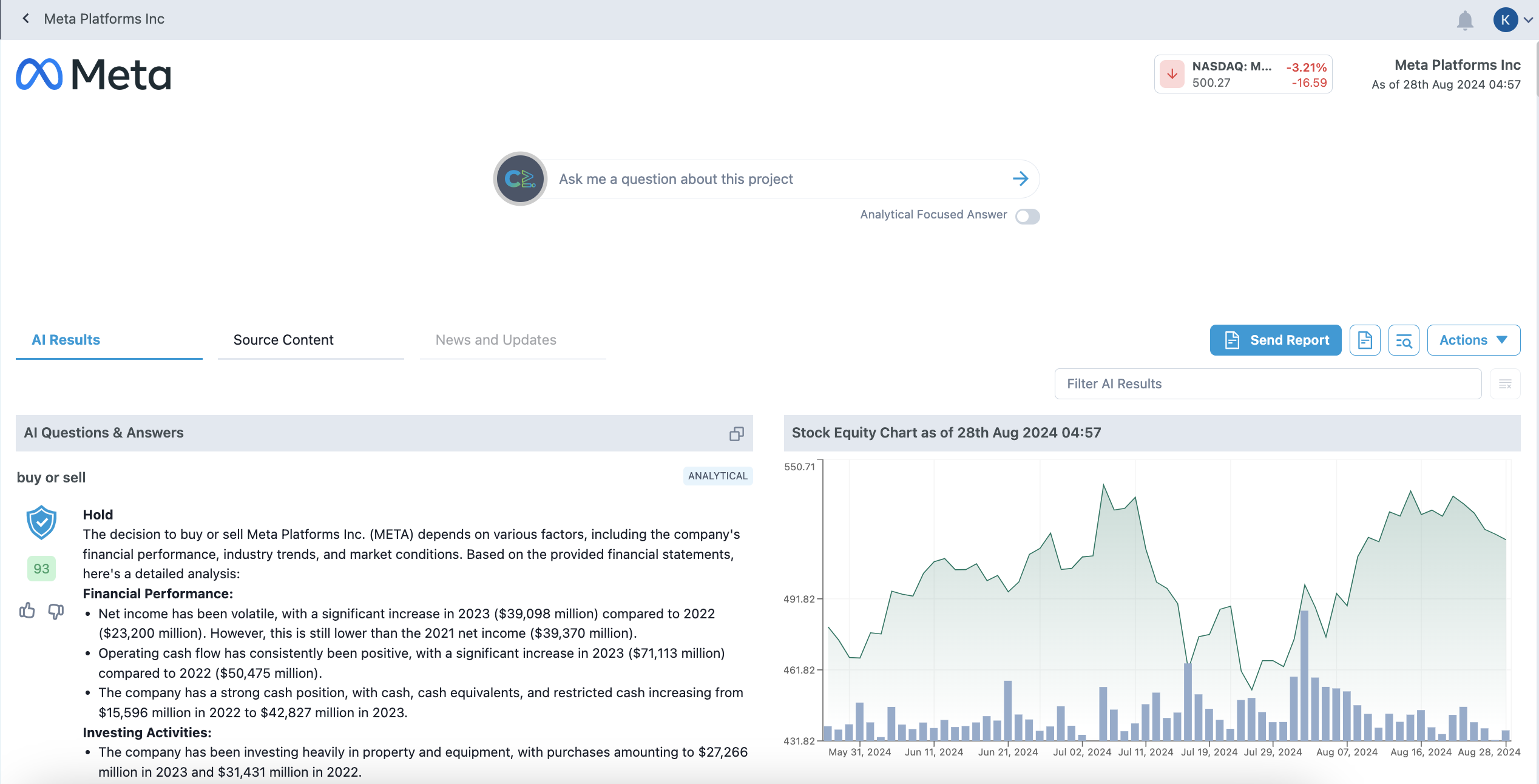Click the AI assistant round logo icon

point(520,178)
